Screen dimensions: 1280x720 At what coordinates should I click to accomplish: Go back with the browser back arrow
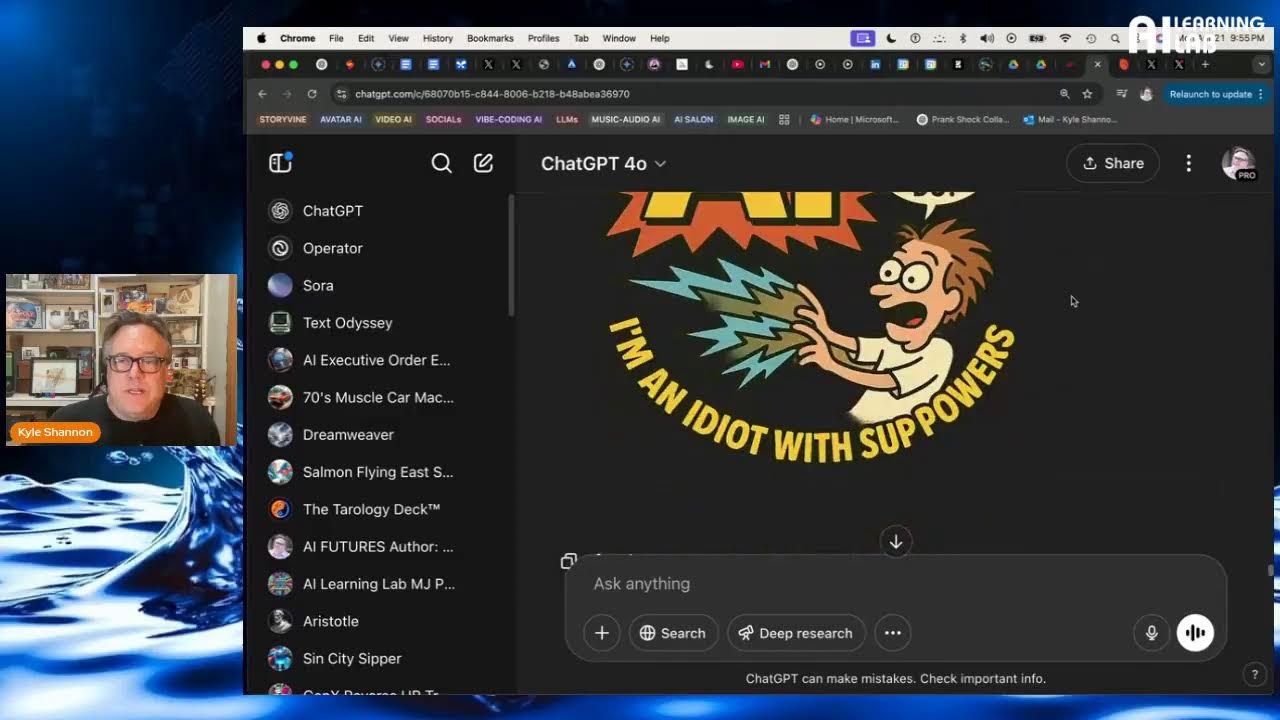tap(262, 94)
